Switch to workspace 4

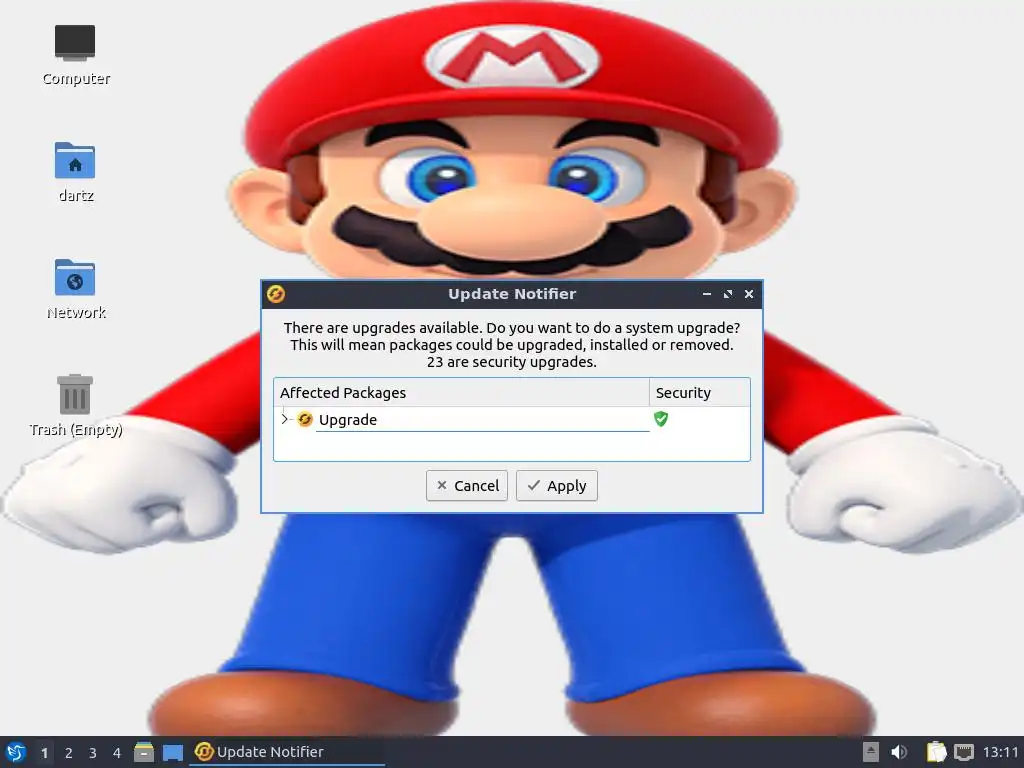(x=117, y=753)
